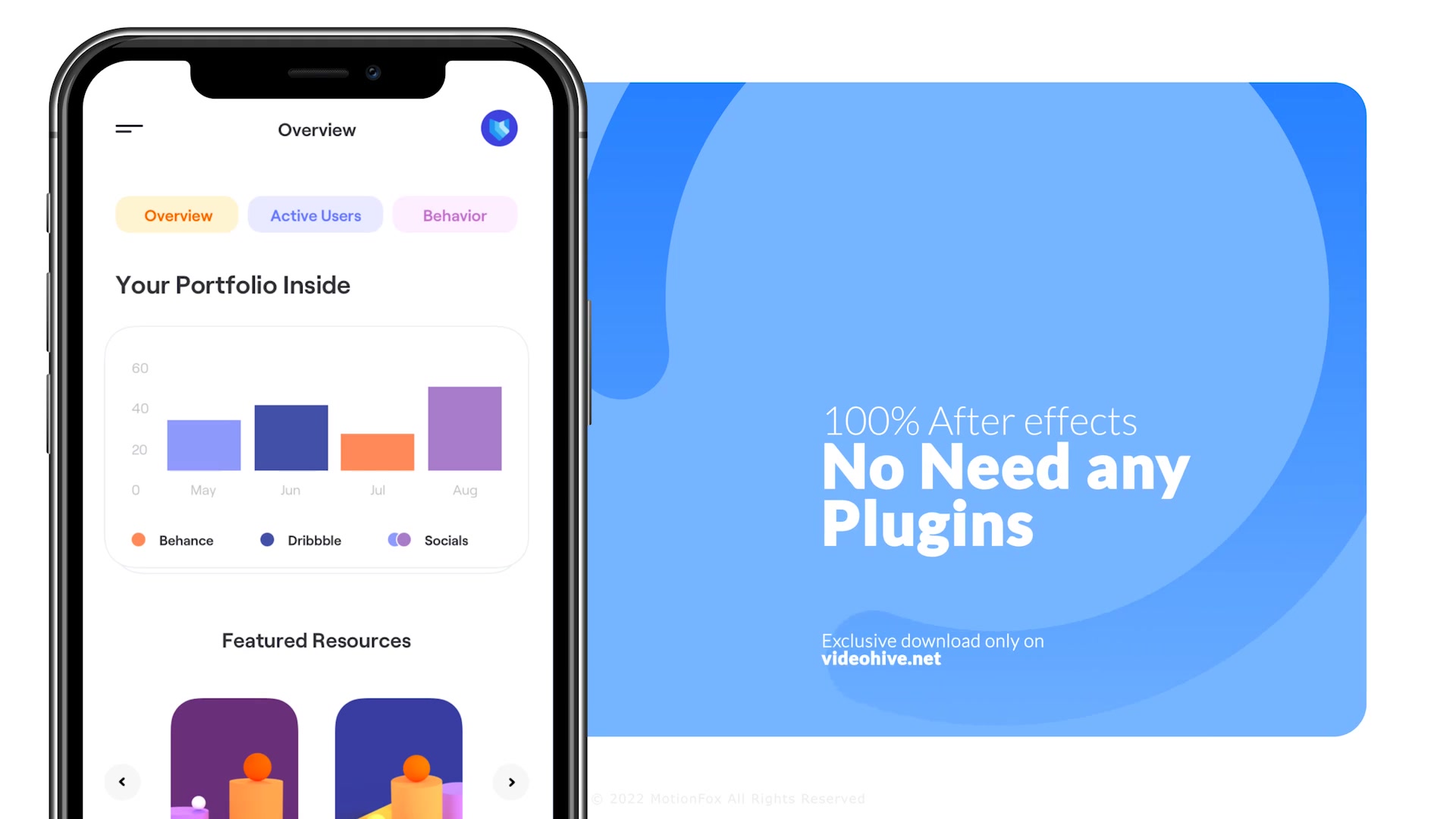The width and height of the screenshot is (1456, 819).
Task: Switch to the Active Users tab
Action: (x=315, y=215)
